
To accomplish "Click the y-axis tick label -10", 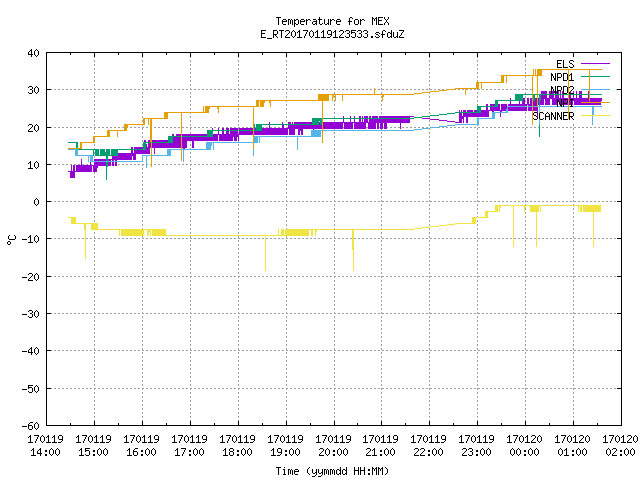I will tap(31, 239).
